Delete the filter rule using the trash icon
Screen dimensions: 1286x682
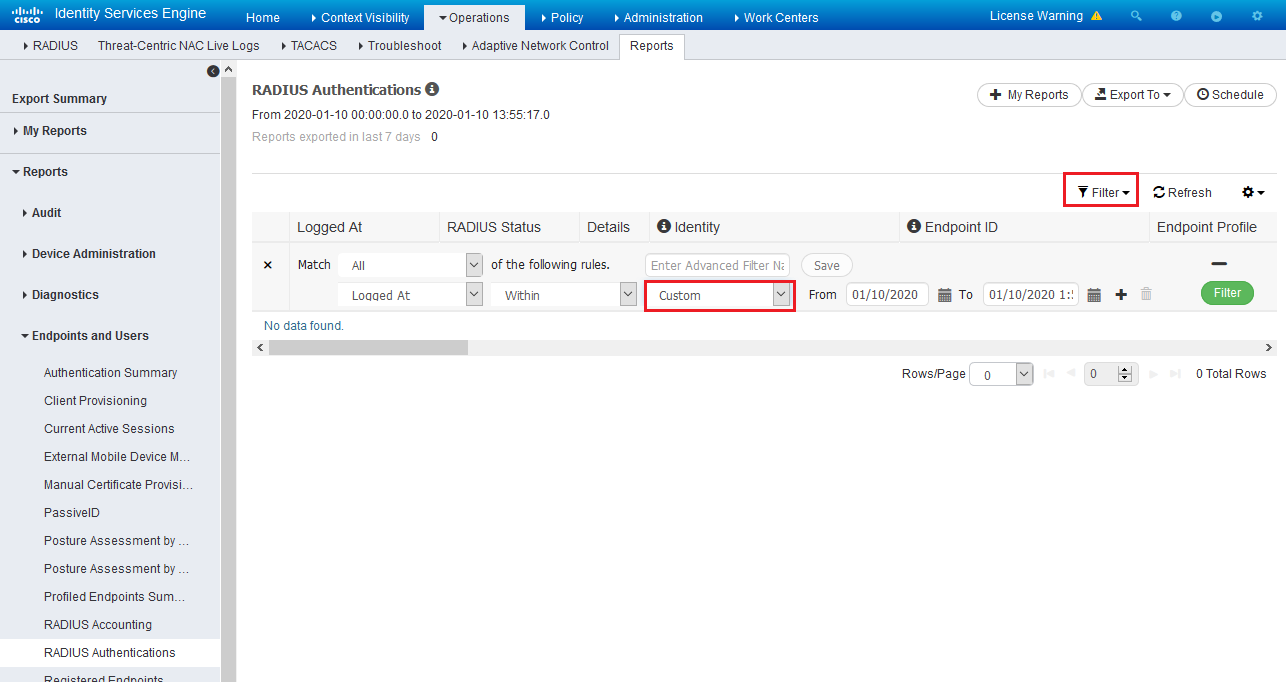pyautogui.click(x=1146, y=294)
